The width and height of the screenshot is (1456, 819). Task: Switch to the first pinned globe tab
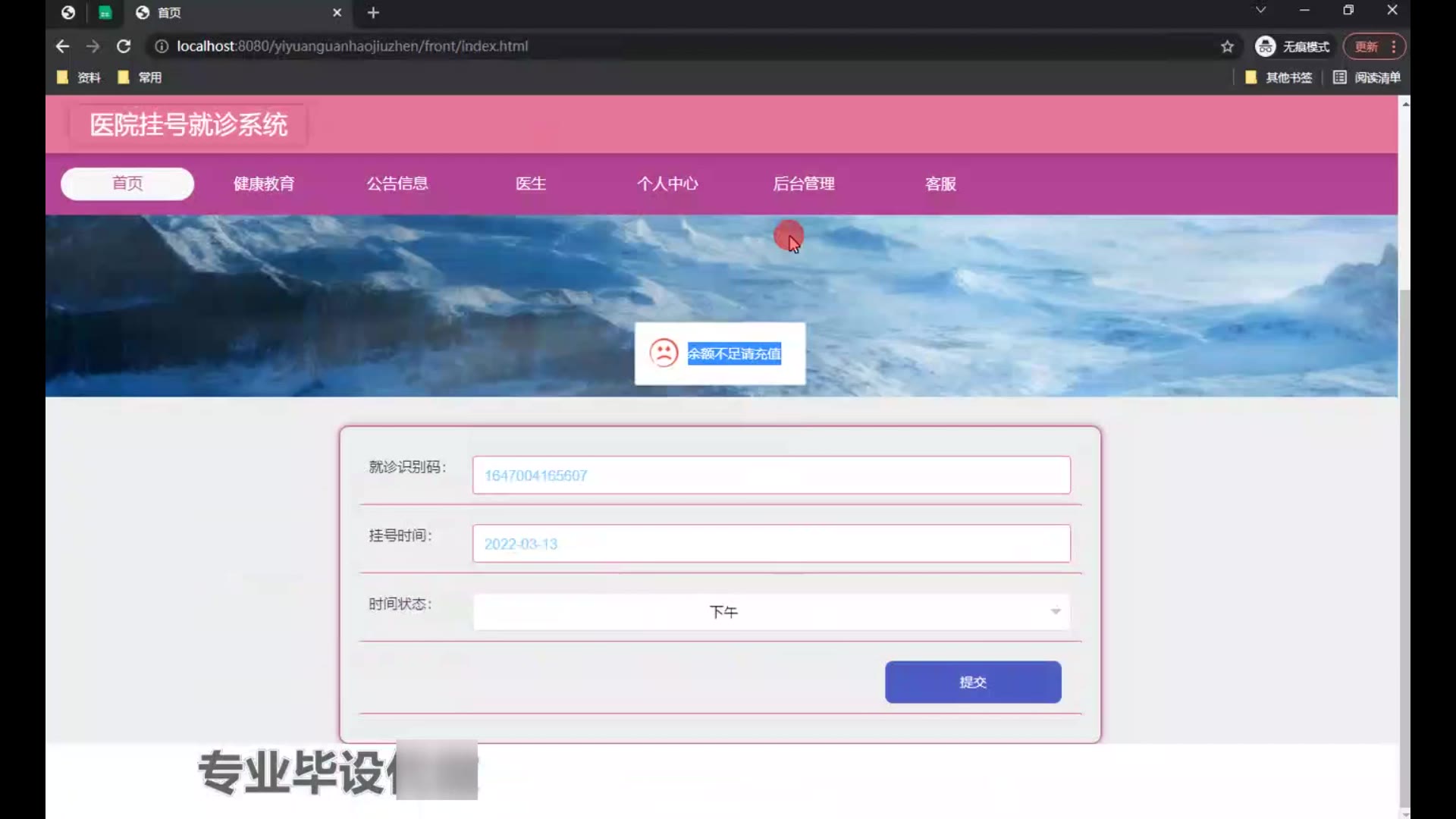[68, 12]
